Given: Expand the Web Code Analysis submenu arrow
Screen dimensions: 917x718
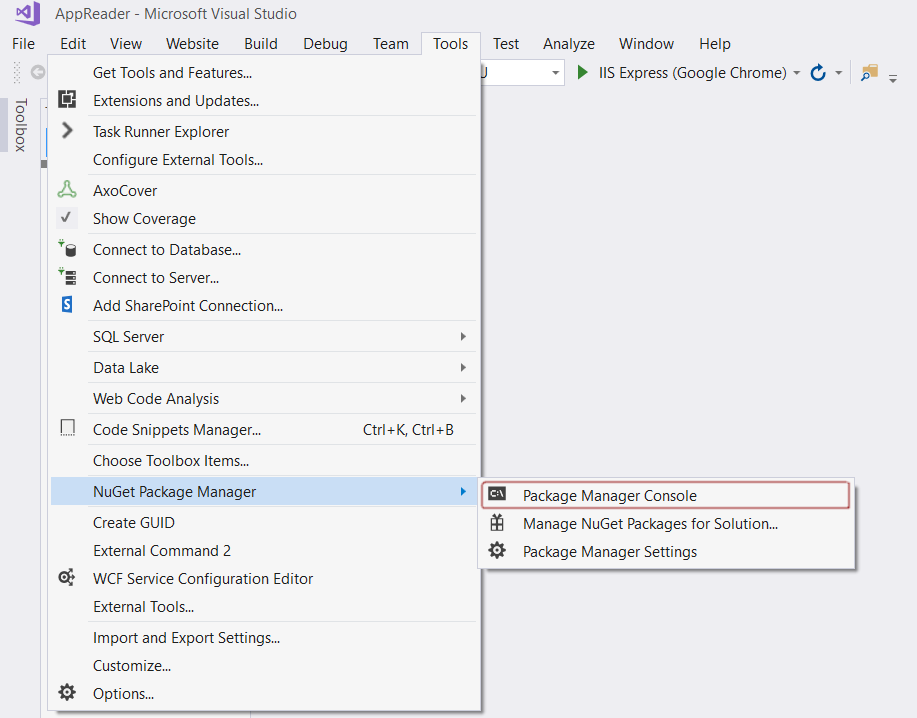Looking at the screenshot, I should pyautogui.click(x=463, y=398).
